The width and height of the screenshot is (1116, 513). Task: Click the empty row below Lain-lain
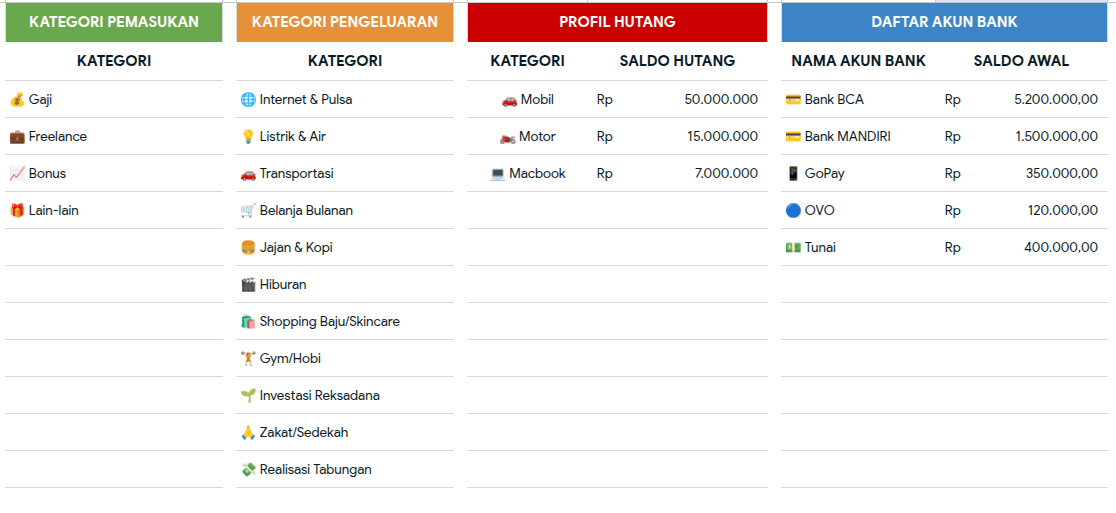coord(114,248)
